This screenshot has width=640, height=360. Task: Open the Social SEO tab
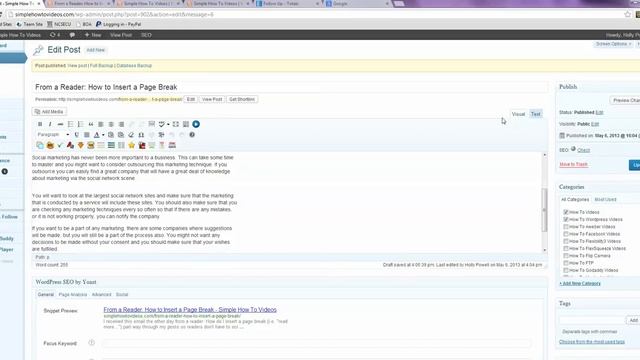pyautogui.click(x=122, y=295)
